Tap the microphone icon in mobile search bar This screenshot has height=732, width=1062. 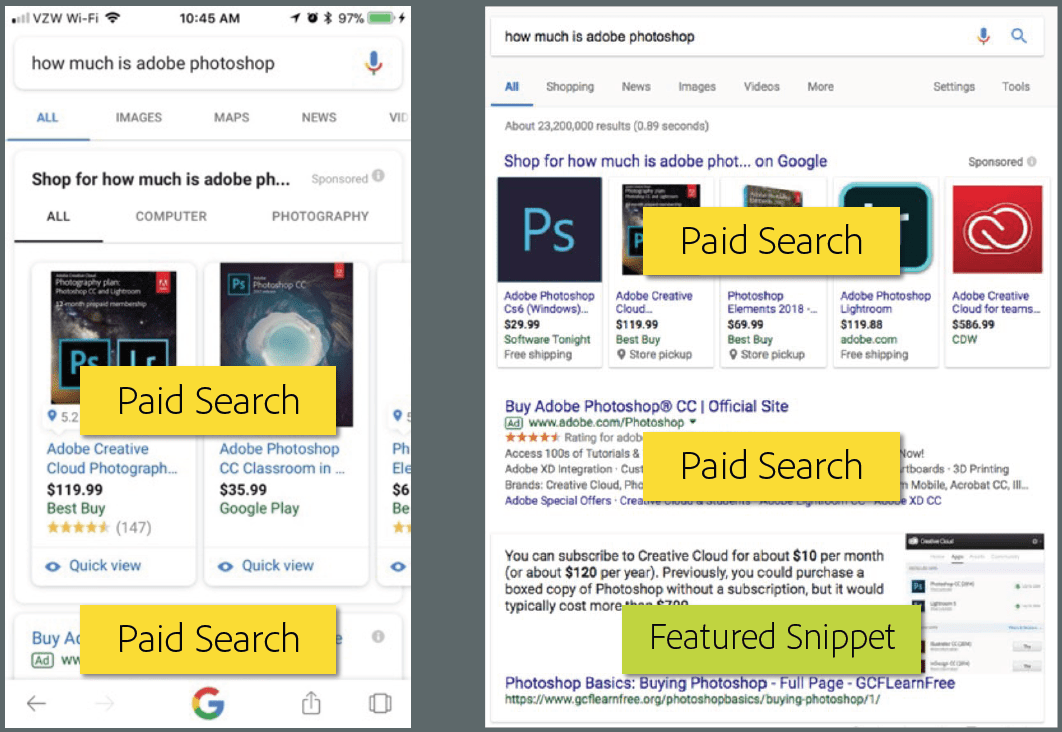pos(373,63)
